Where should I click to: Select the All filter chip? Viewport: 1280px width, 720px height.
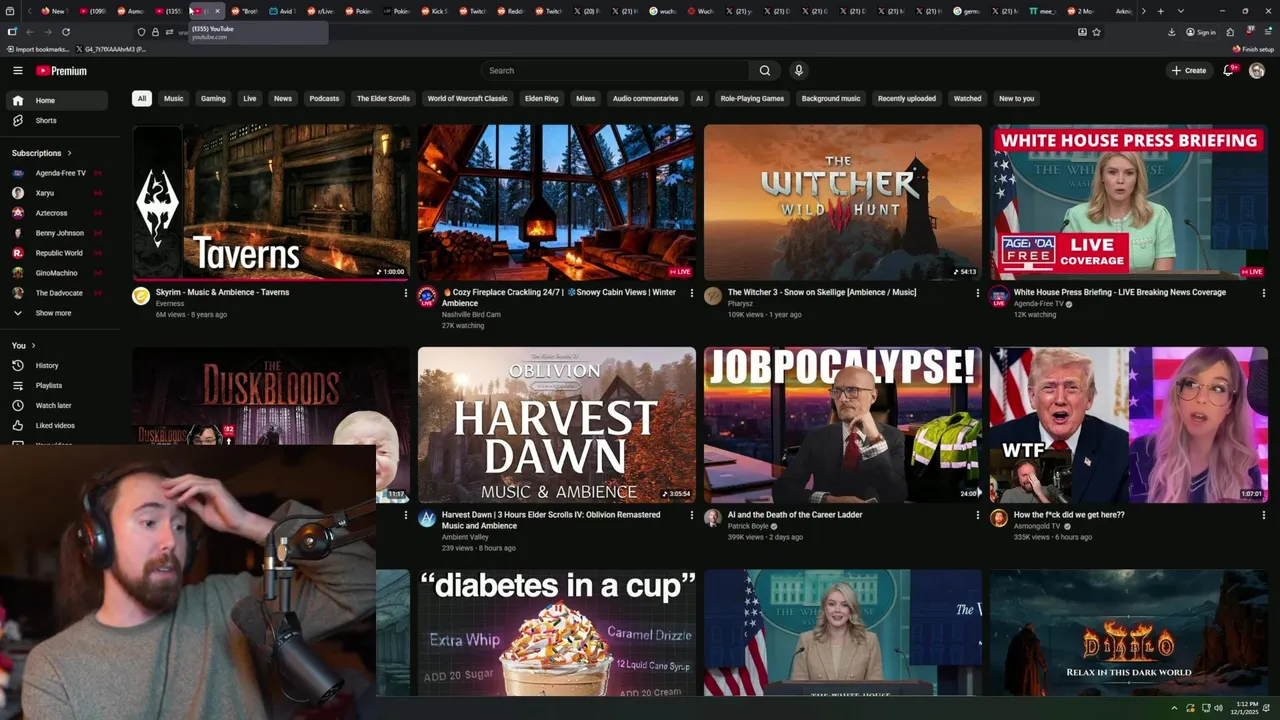(x=142, y=98)
